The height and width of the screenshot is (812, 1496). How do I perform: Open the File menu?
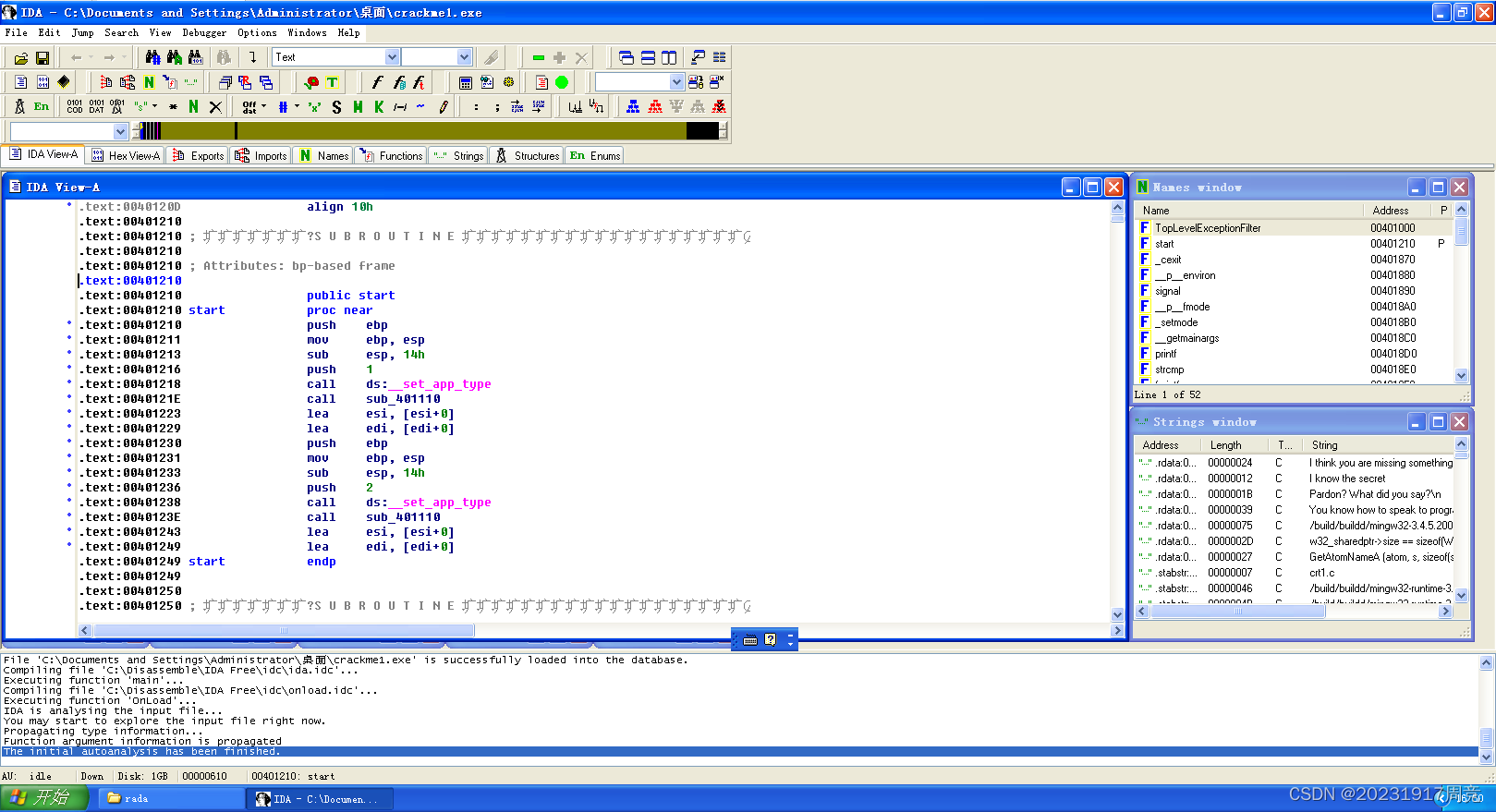coord(16,32)
